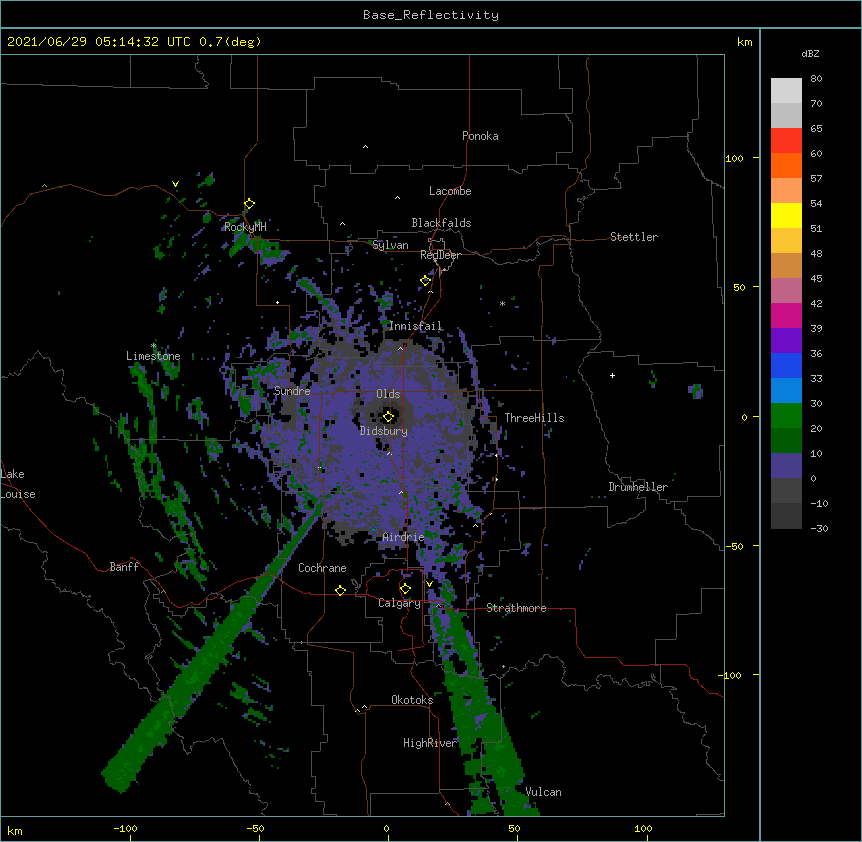862x842 pixels.
Task: Click the Sylvan label
Action: (390, 245)
